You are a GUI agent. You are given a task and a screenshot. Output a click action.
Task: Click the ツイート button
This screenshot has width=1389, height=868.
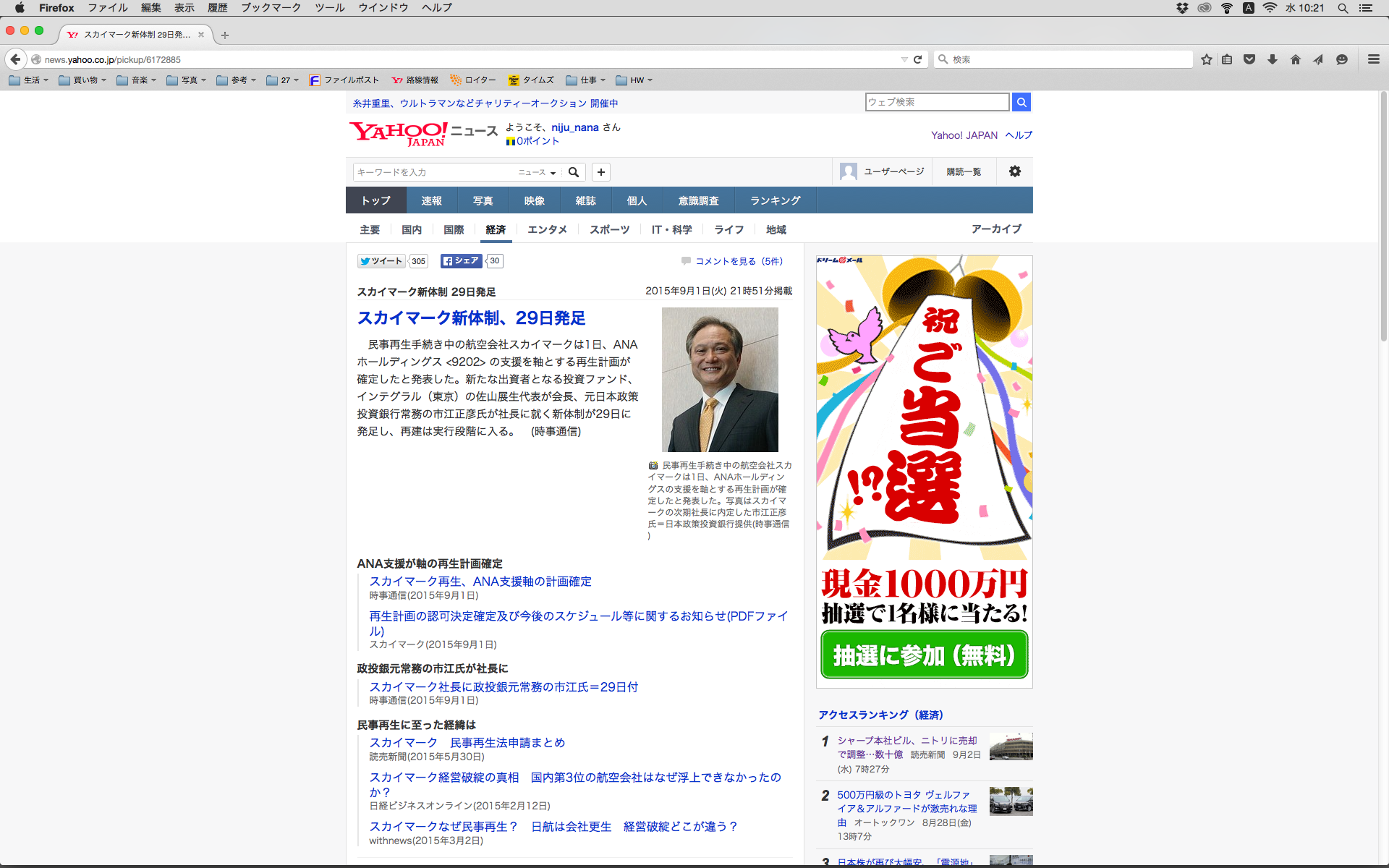point(381,261)
